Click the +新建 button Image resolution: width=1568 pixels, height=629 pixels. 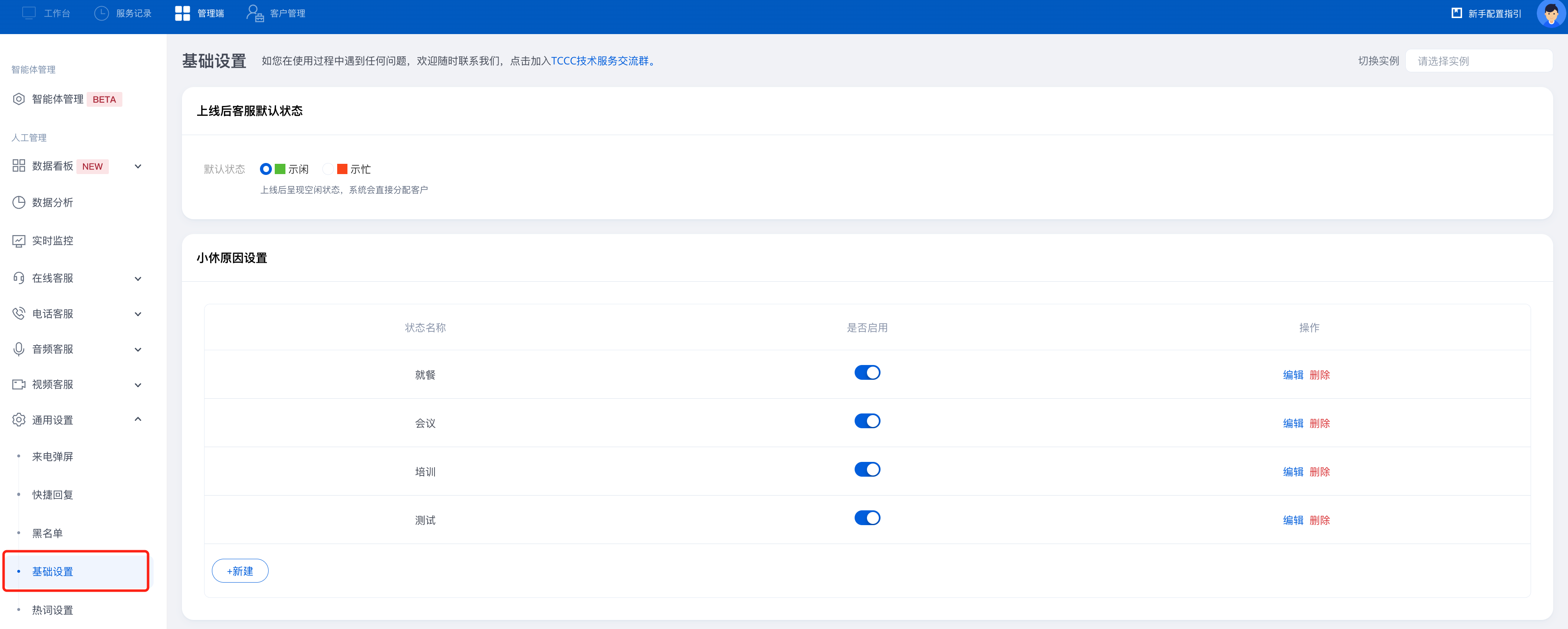point(240,571)
